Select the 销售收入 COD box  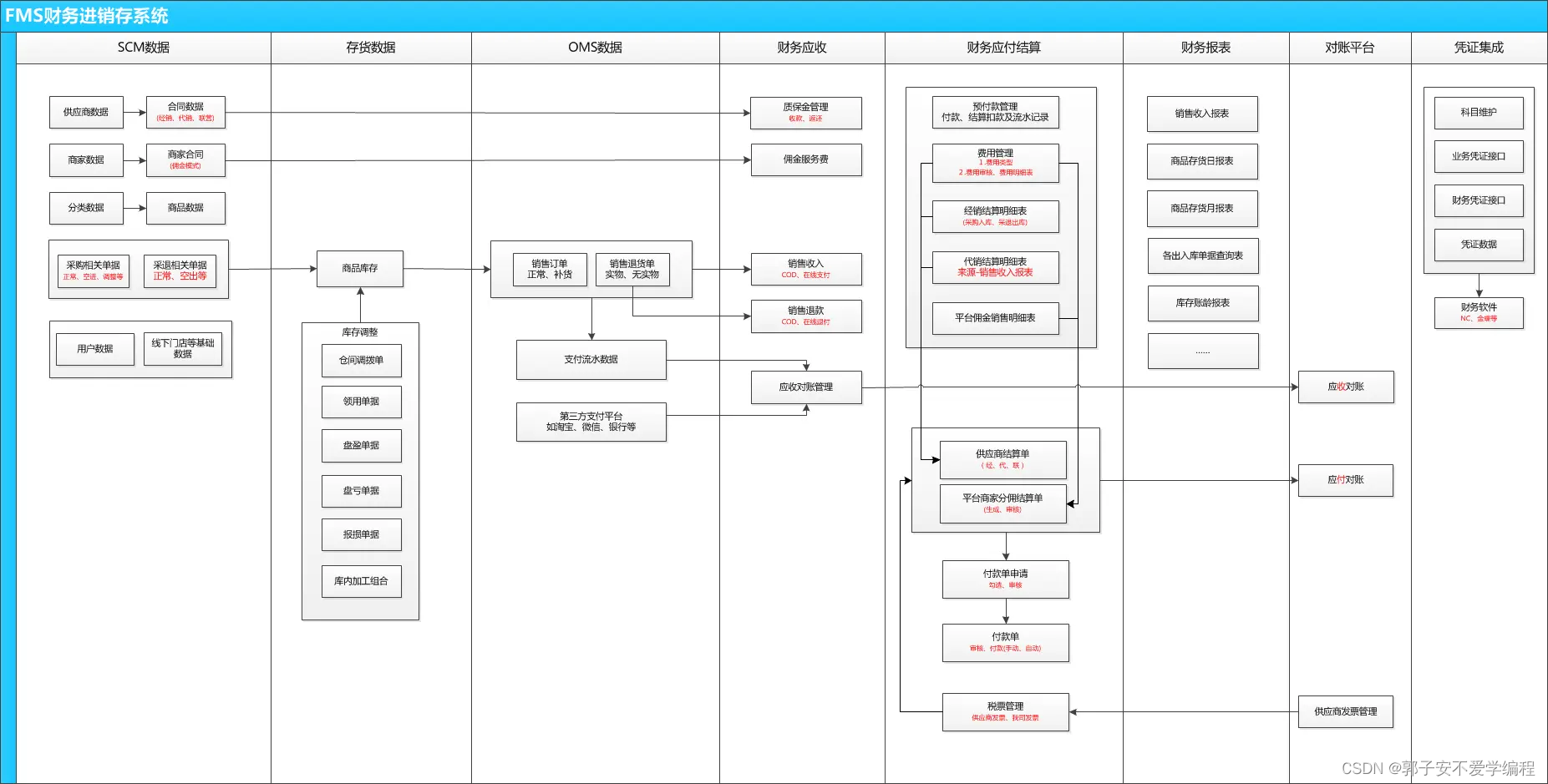(806, 269)
